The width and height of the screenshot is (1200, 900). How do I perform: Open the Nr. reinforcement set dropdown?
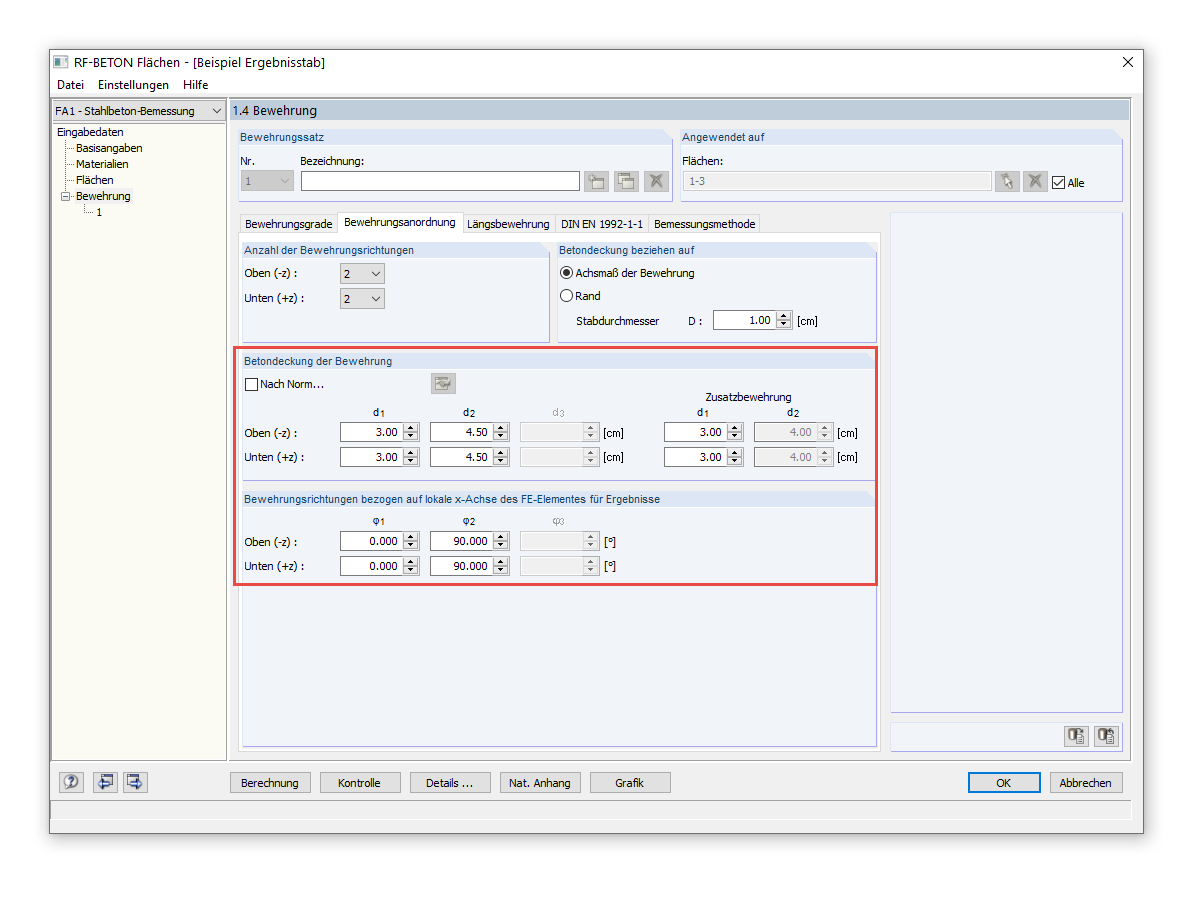coord(267,181)
